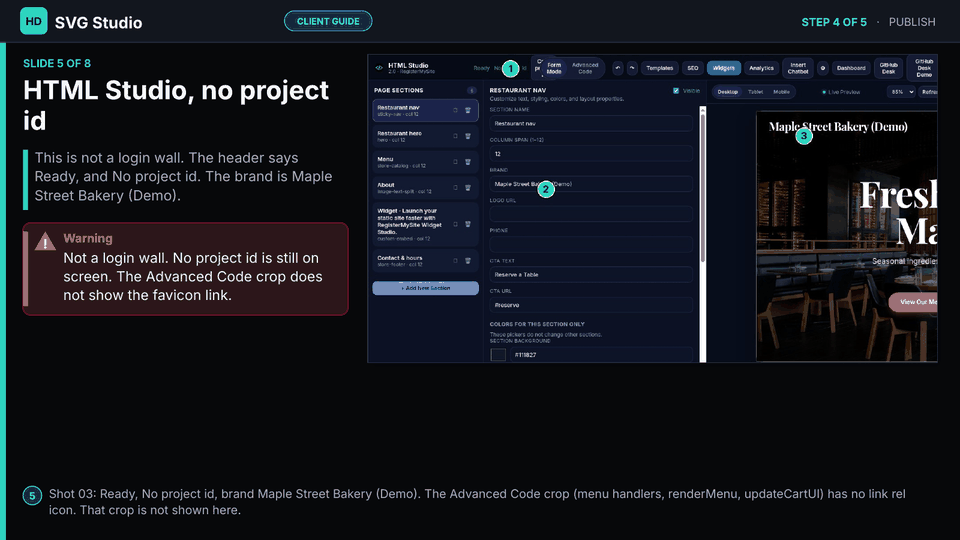Viewport: 960px width, 540px height.
Task: Click the HD logo badge of SVG Studio
Action: [33, 21]
